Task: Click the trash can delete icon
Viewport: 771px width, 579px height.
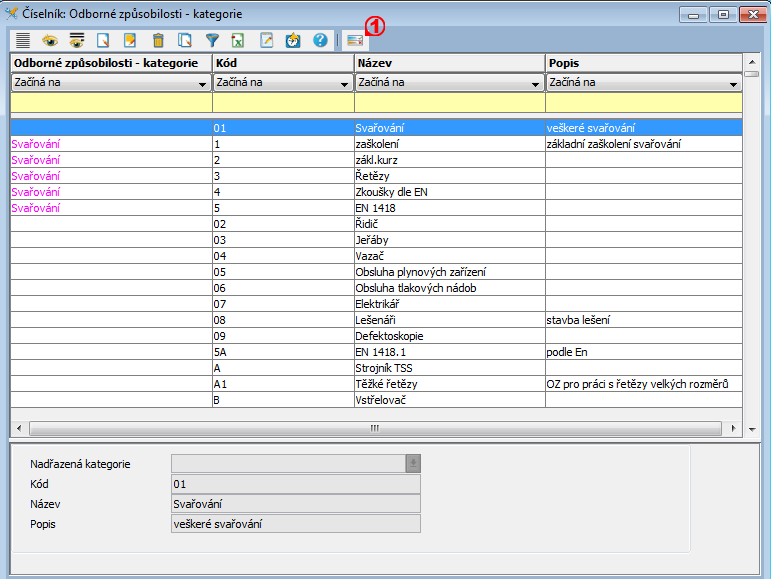Action: coord(157,41)
